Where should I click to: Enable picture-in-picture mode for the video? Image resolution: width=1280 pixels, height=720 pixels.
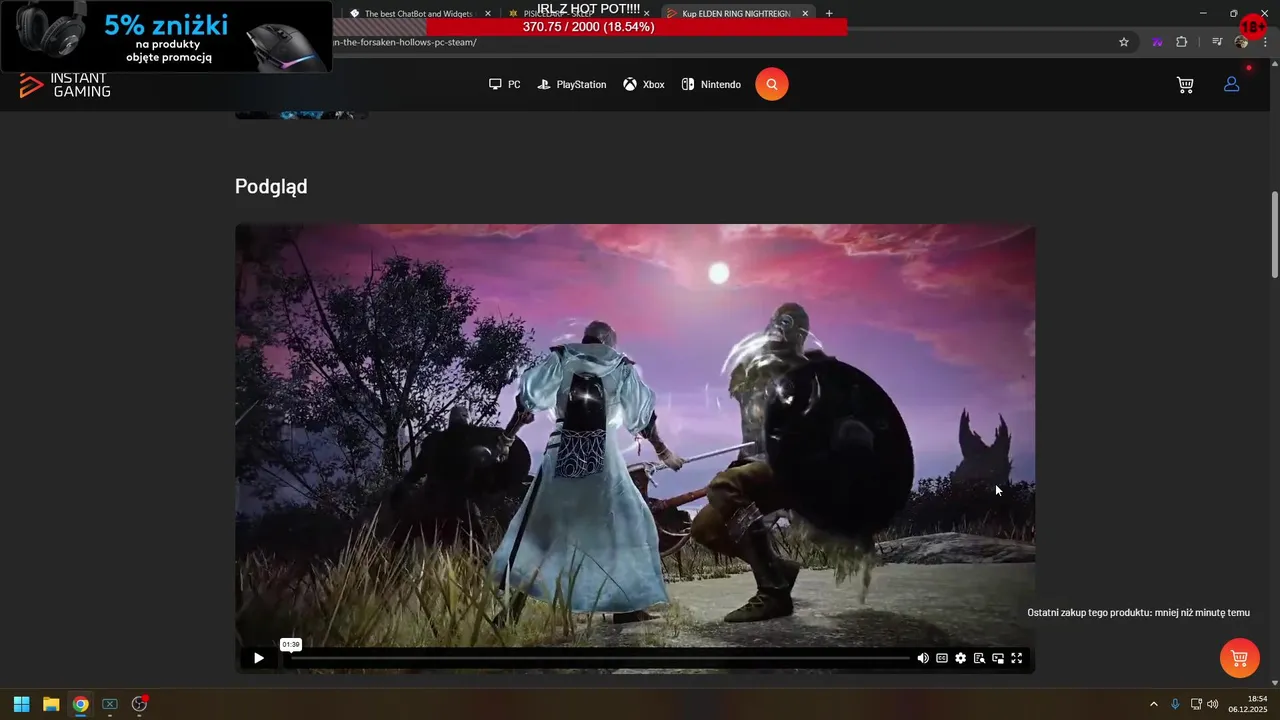coord(998,658)
